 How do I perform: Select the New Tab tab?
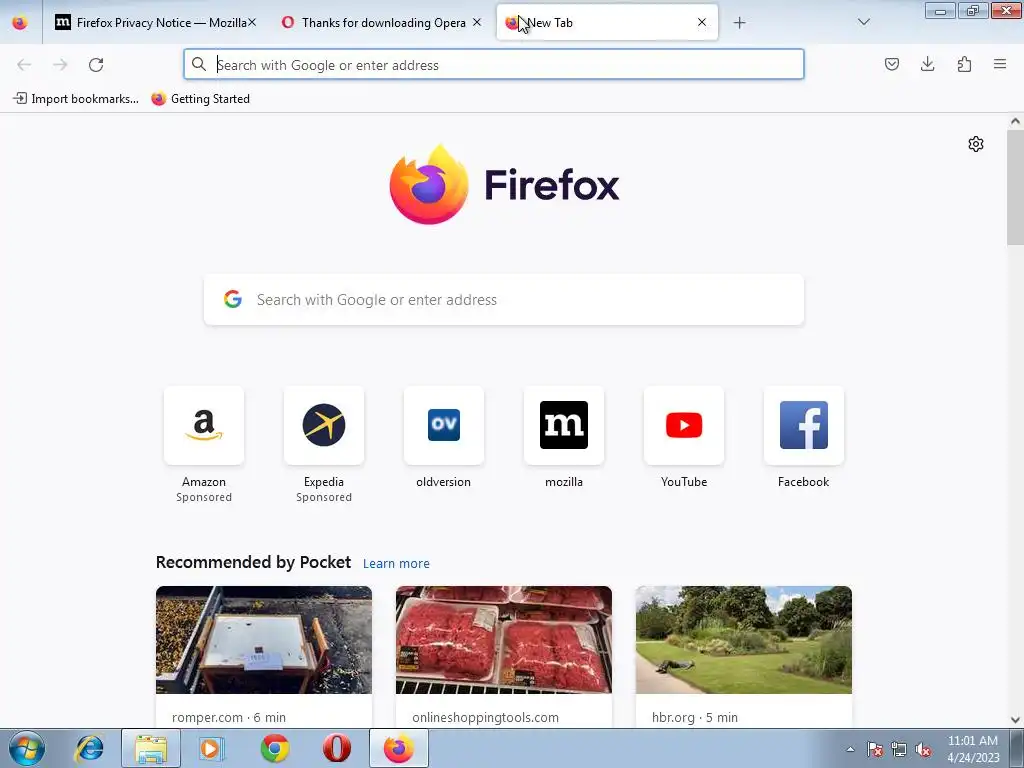pos(607,23)
